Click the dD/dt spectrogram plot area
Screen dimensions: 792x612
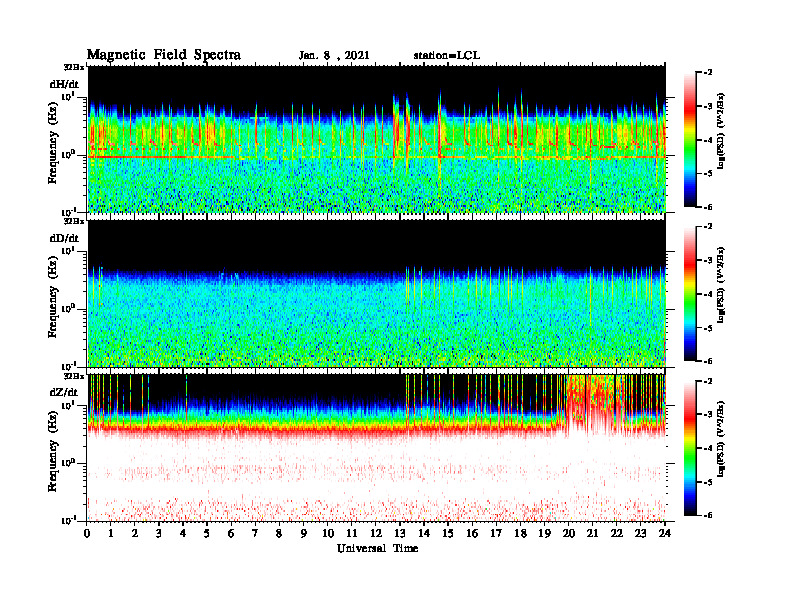[377, 293]
